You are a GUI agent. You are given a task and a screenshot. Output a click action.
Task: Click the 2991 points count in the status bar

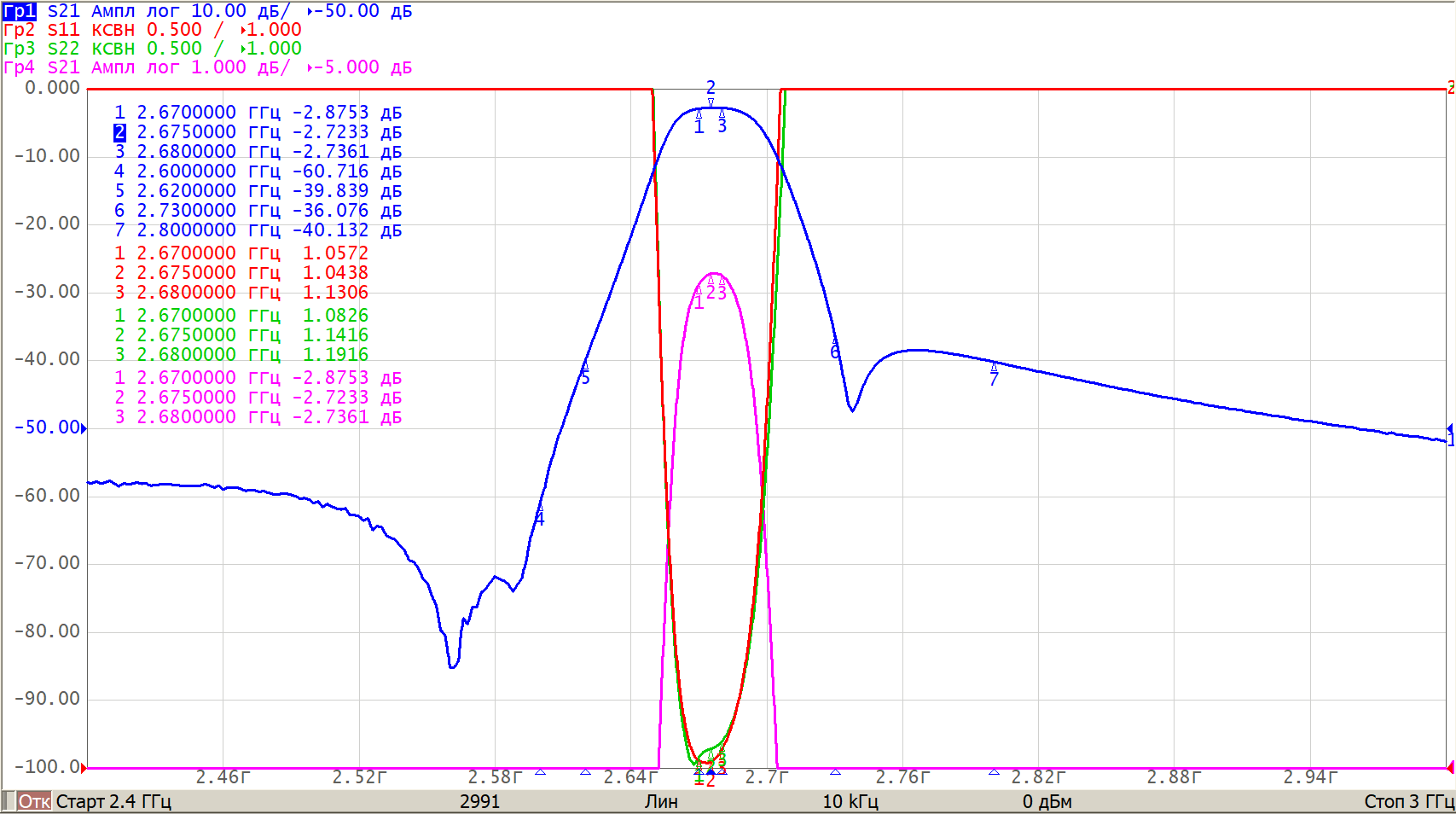[x=479, y=802]
